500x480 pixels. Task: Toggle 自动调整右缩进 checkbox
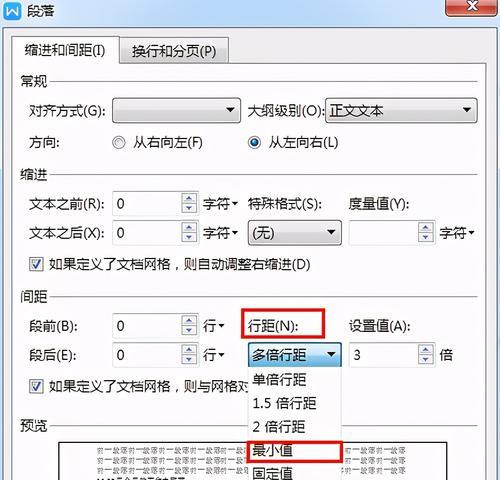click(36, 265)
